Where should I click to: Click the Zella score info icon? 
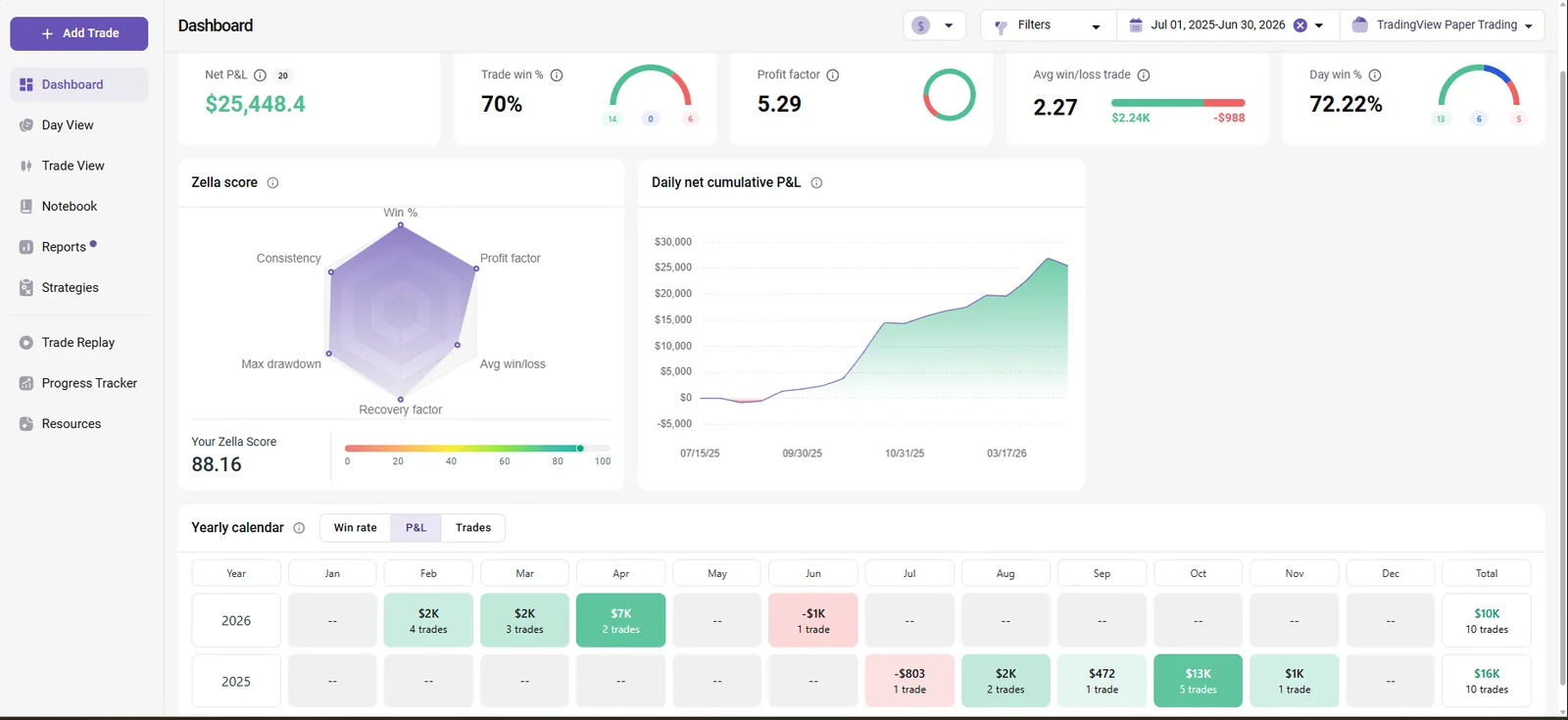coord(273,183)
